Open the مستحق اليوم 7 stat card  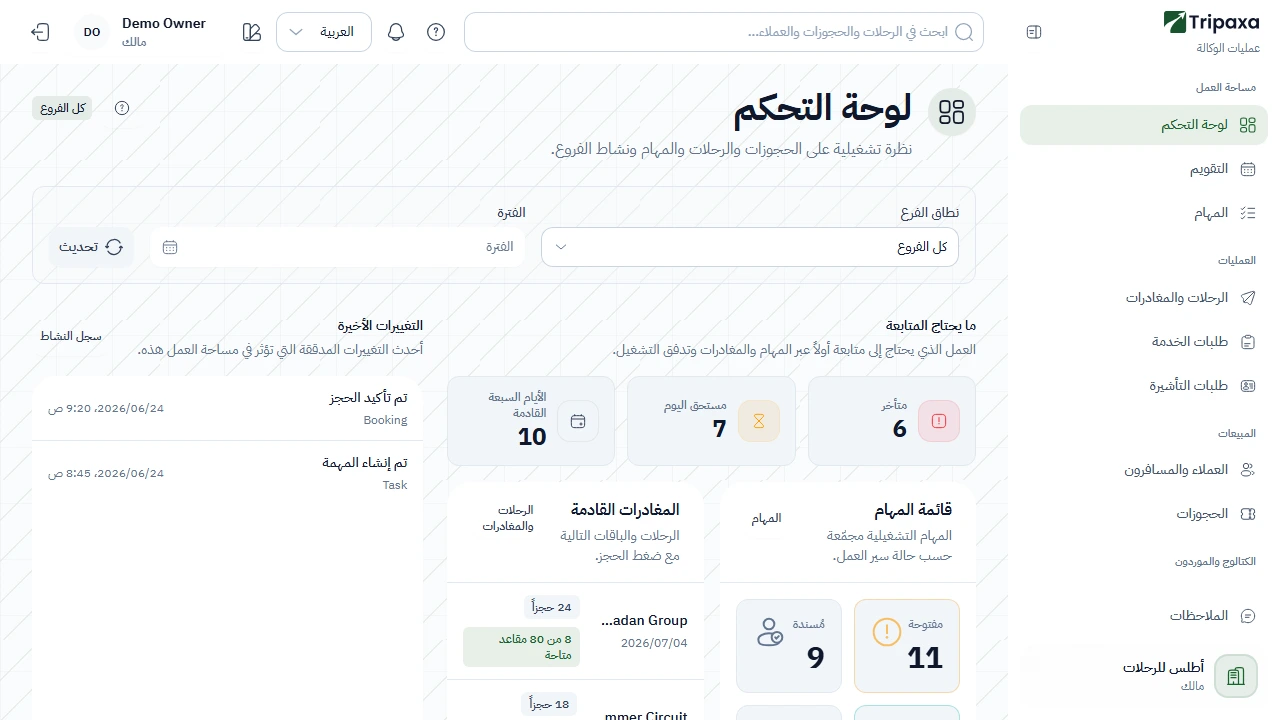click(x=712, y=421)
